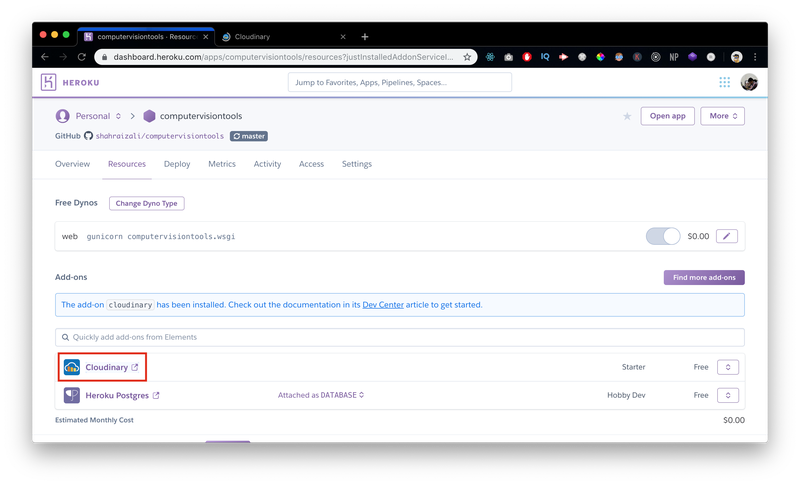Toggle the web dyno switch
The image size is (800, 485).
coord(663,236)
